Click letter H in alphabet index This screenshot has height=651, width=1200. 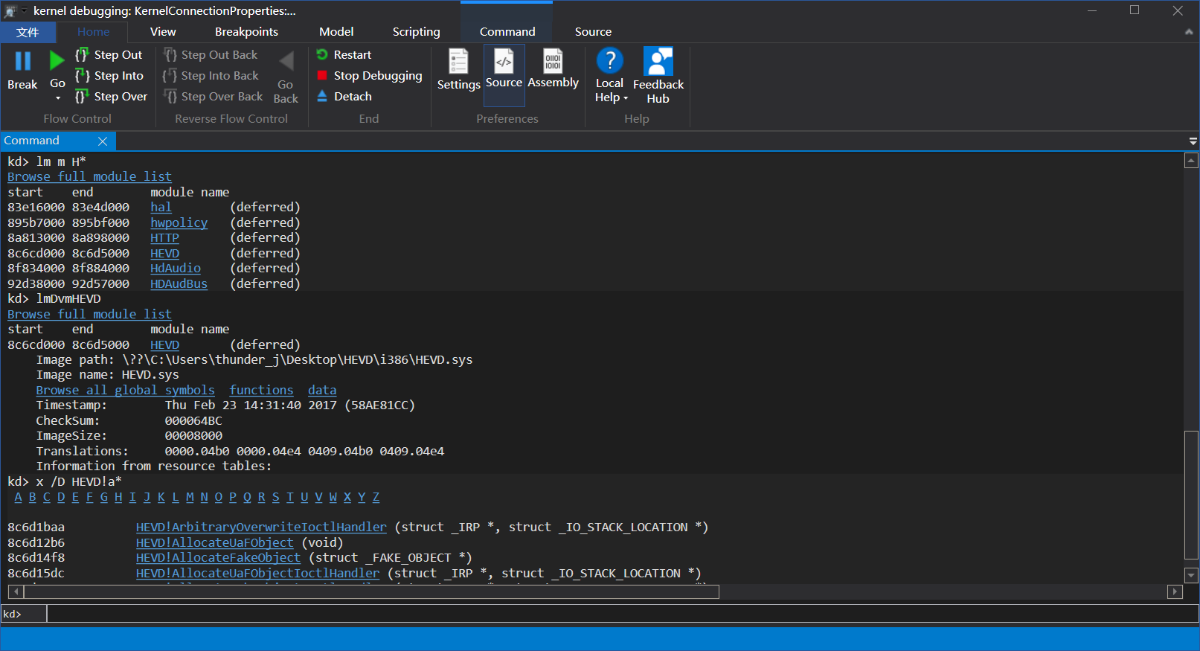click(118, 497)
